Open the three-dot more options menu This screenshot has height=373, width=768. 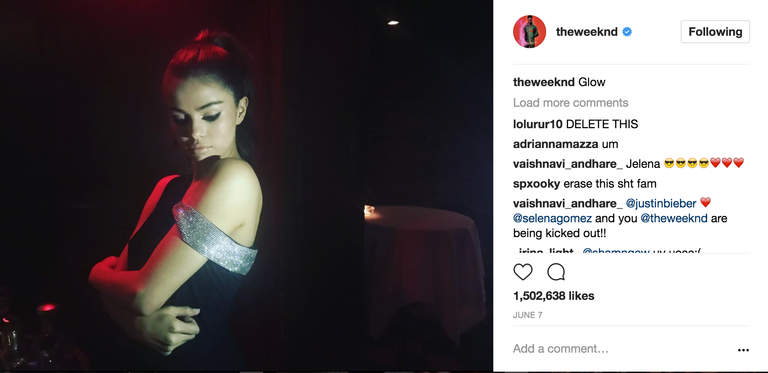(x=743, y=350)
